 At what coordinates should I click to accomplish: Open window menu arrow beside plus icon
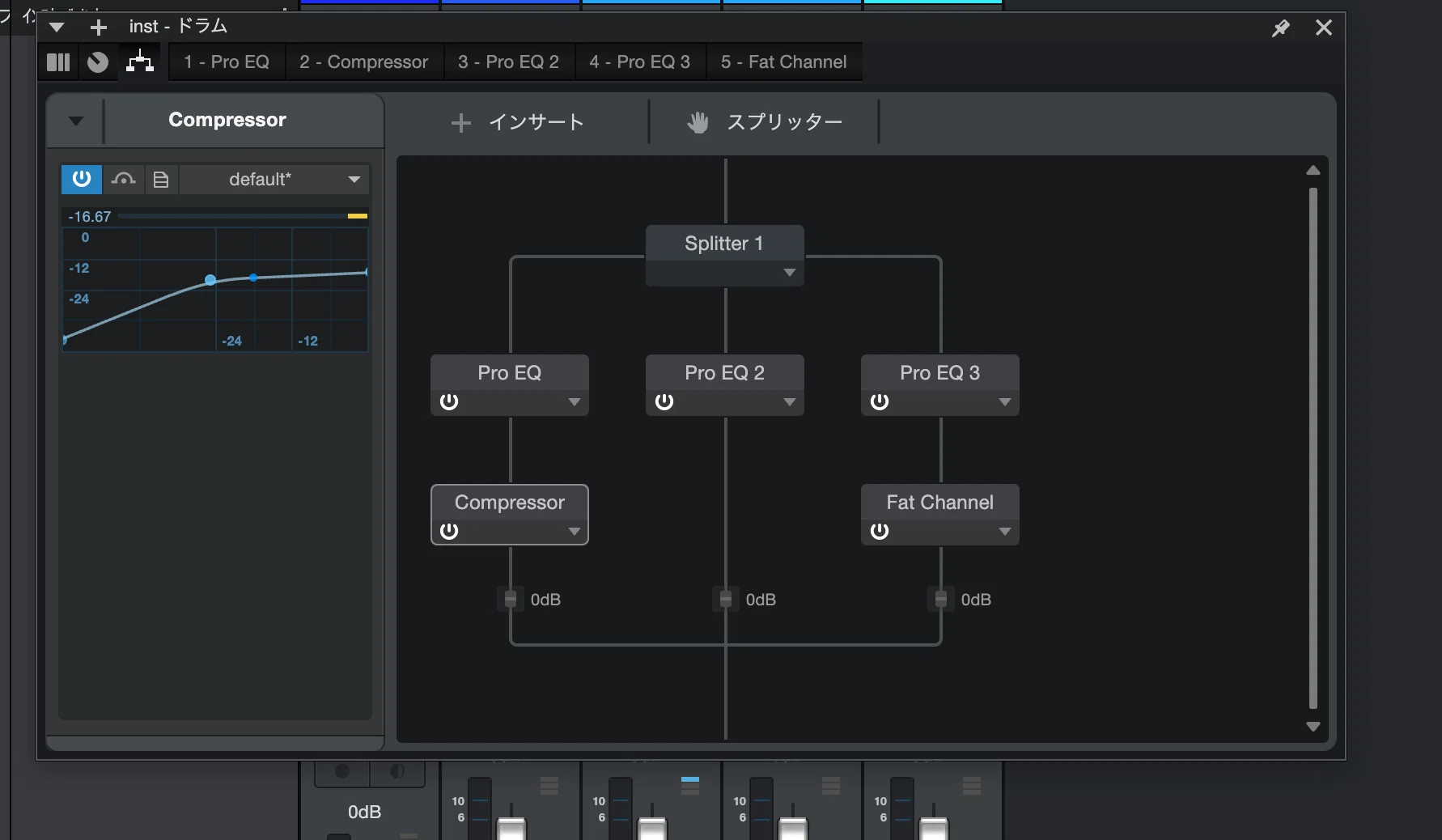click(57, 28)
